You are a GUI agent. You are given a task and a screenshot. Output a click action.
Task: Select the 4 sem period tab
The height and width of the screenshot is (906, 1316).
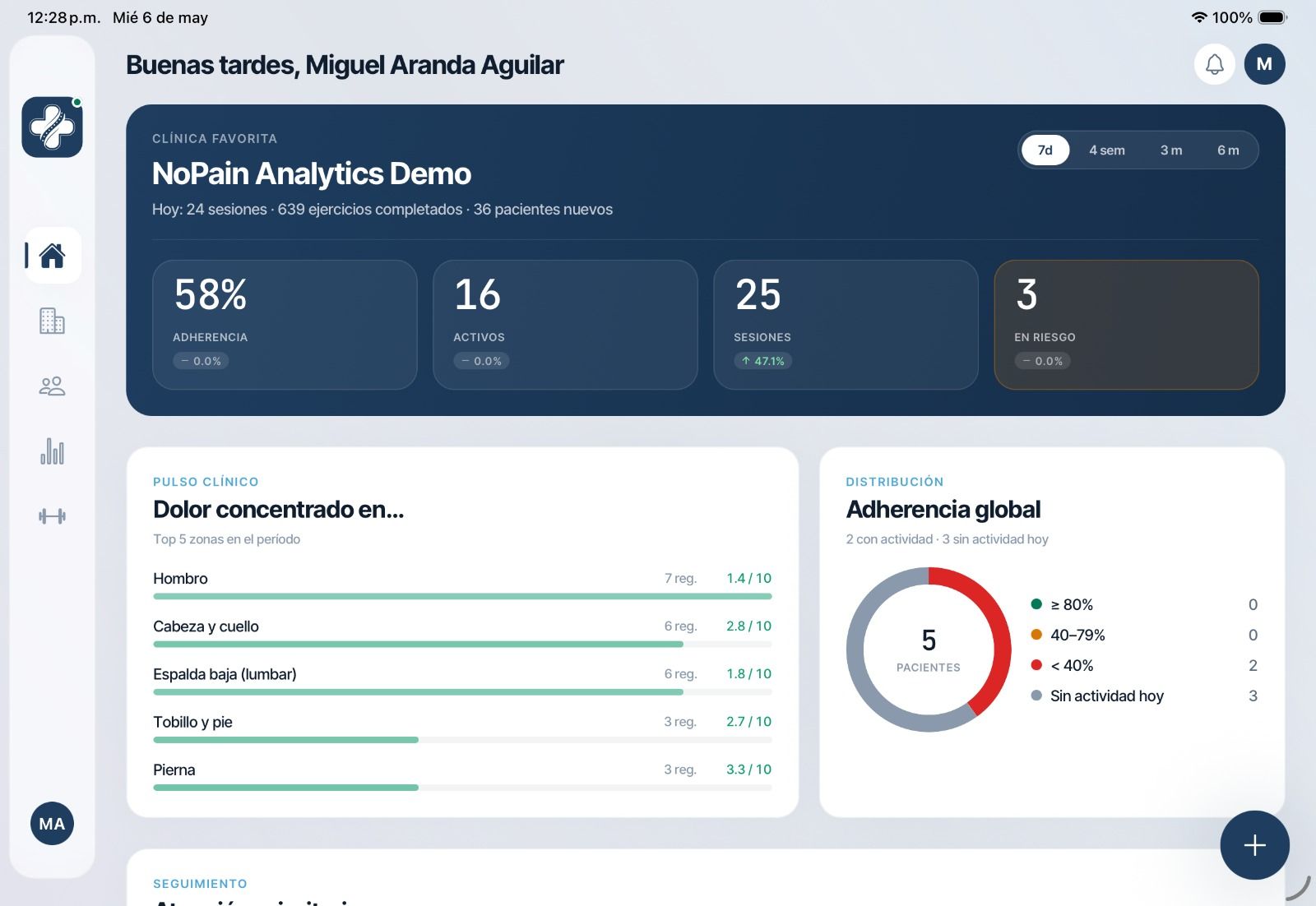1107,150
